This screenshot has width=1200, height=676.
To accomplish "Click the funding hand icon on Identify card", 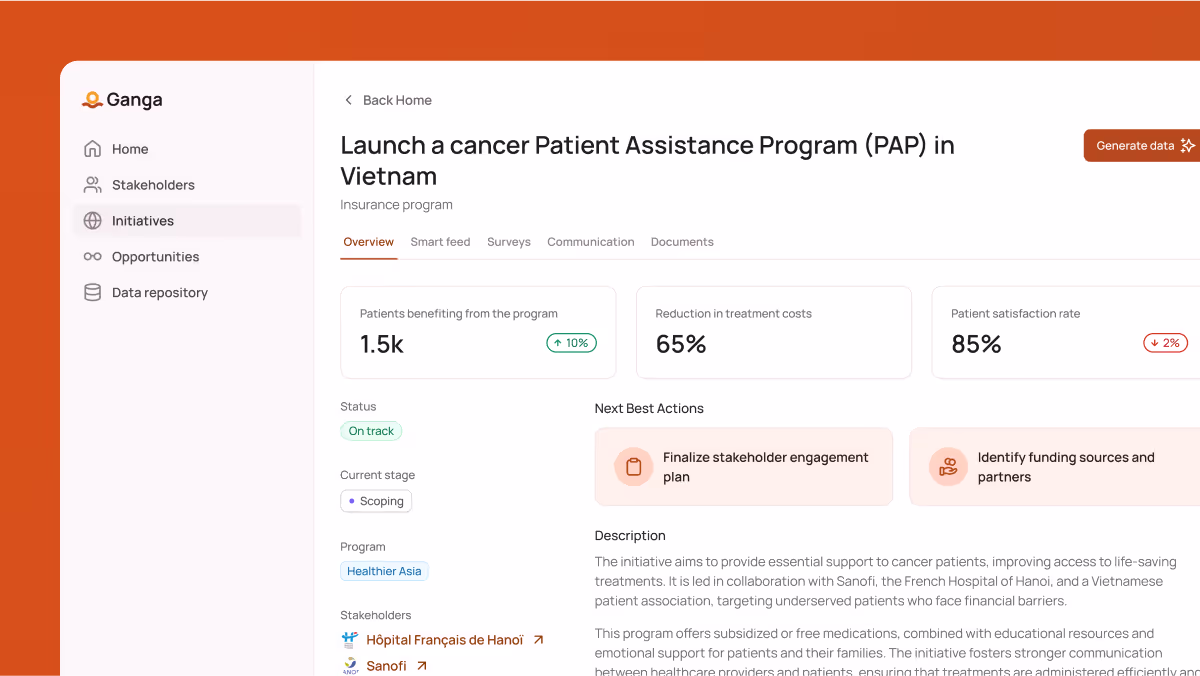I will [x=948, y=467].
